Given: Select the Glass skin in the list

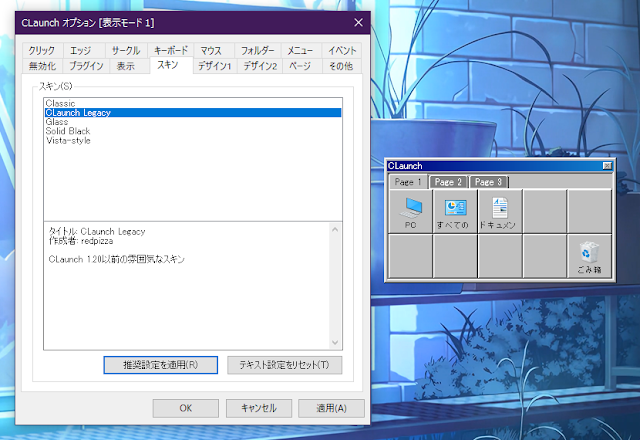Looking at the screenshot, I should click(x=193, y=122).
